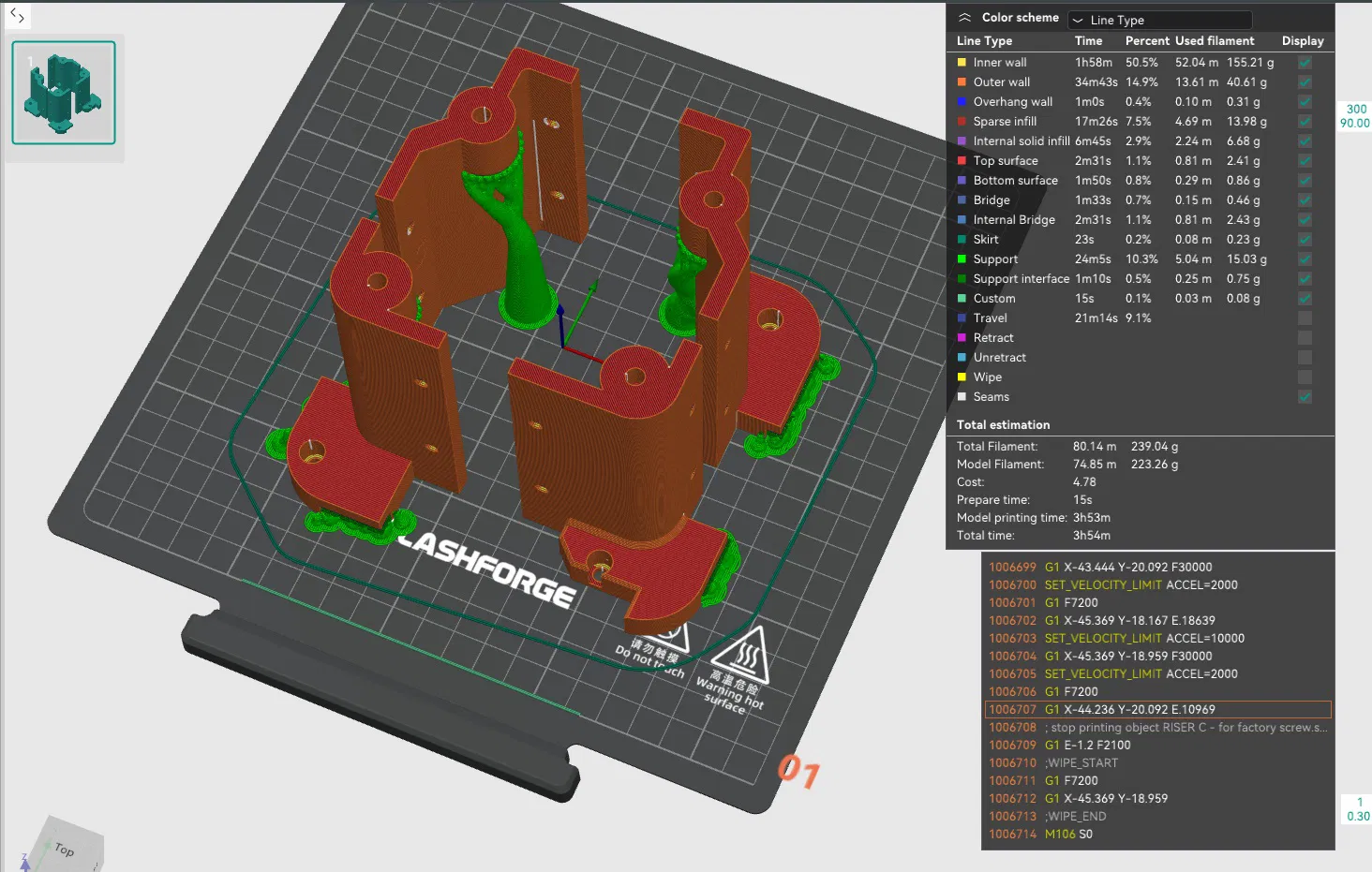Toggle Bottom surface display checkbox
The image size is (1372, 872).
click(1305, 181)
